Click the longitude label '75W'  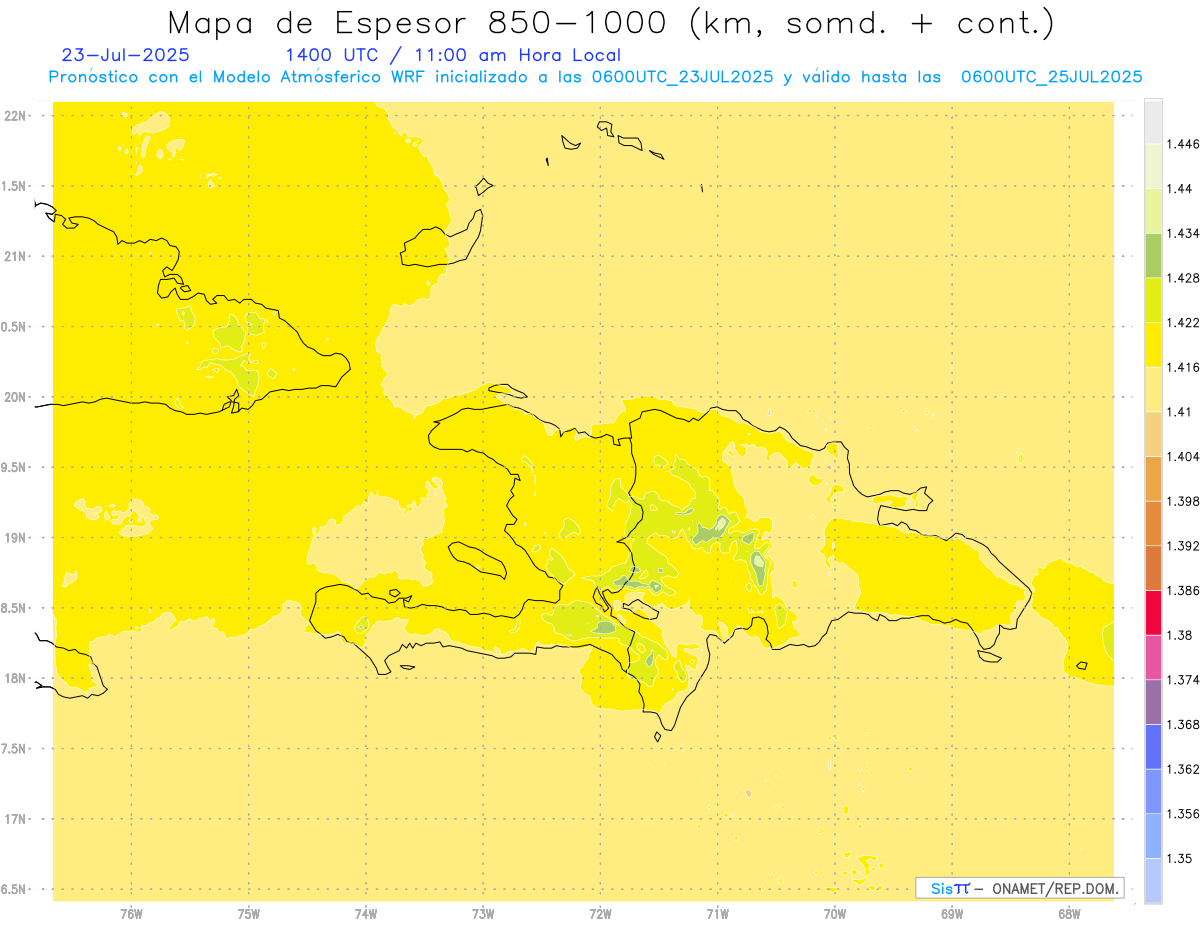coord(249,914)
